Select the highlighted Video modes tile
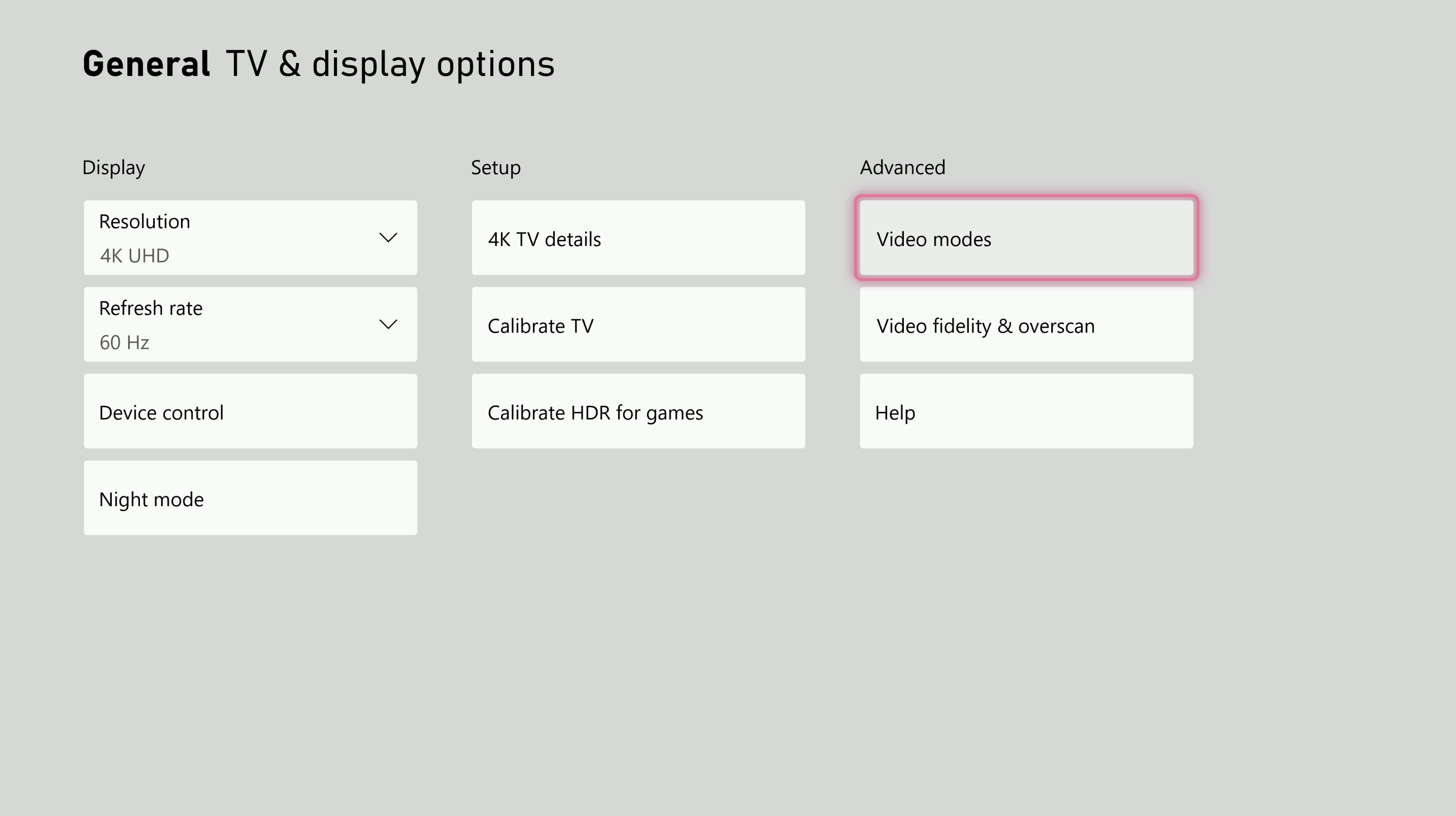1456x816 pixels. tap(1025, 238)
